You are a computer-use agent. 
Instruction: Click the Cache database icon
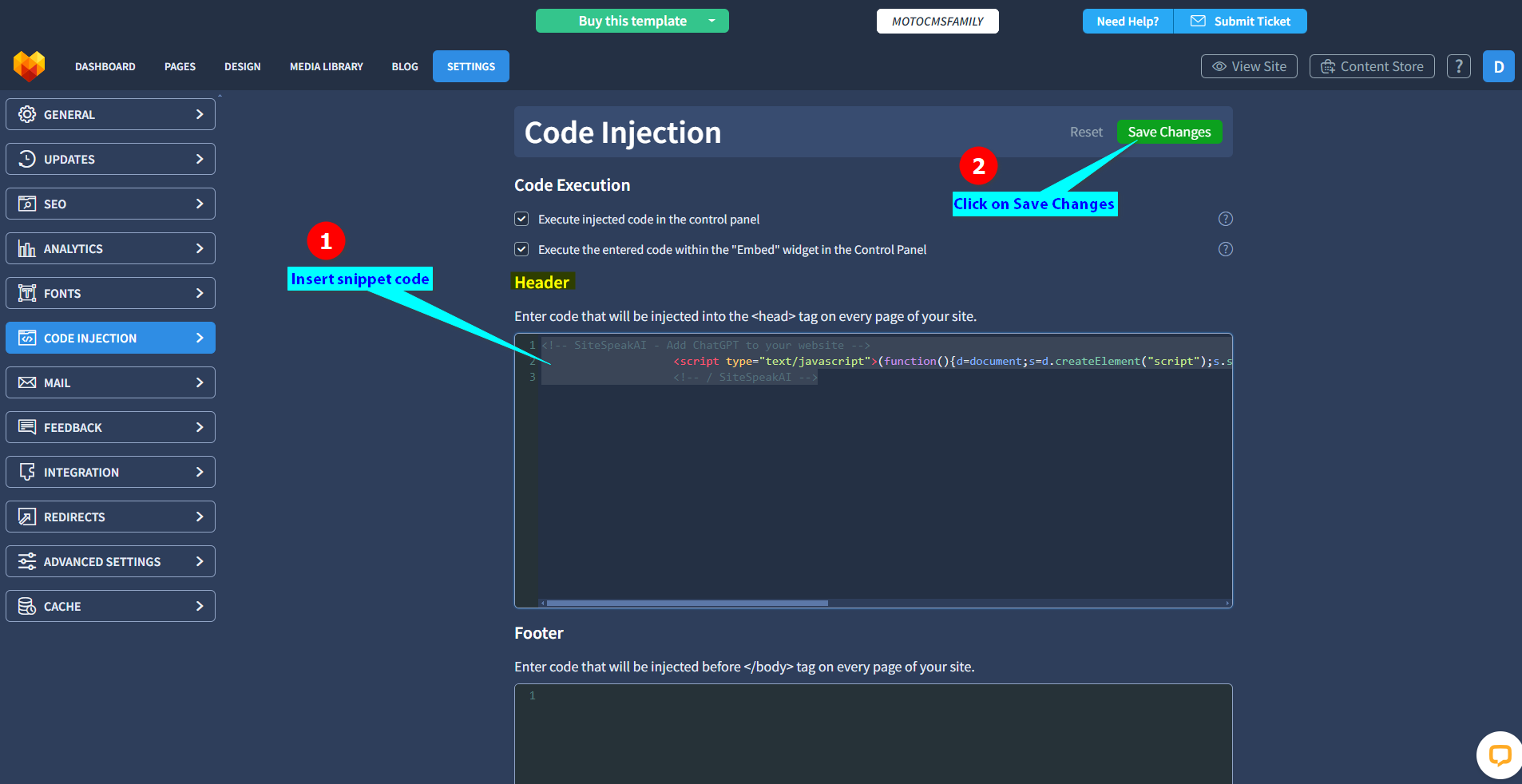tap(27, 606)
